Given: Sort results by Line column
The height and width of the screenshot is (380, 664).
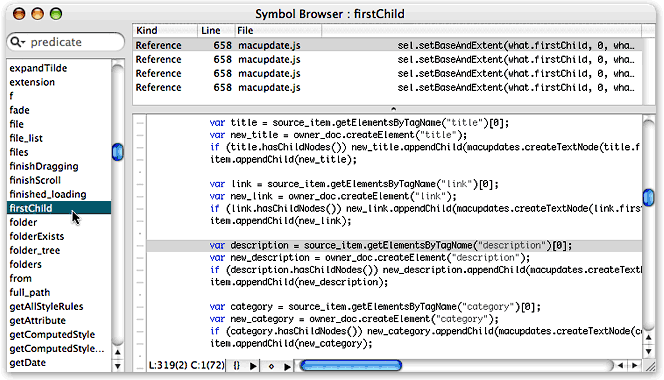Looking at the screenshot, I should click(x=216, y=31).
